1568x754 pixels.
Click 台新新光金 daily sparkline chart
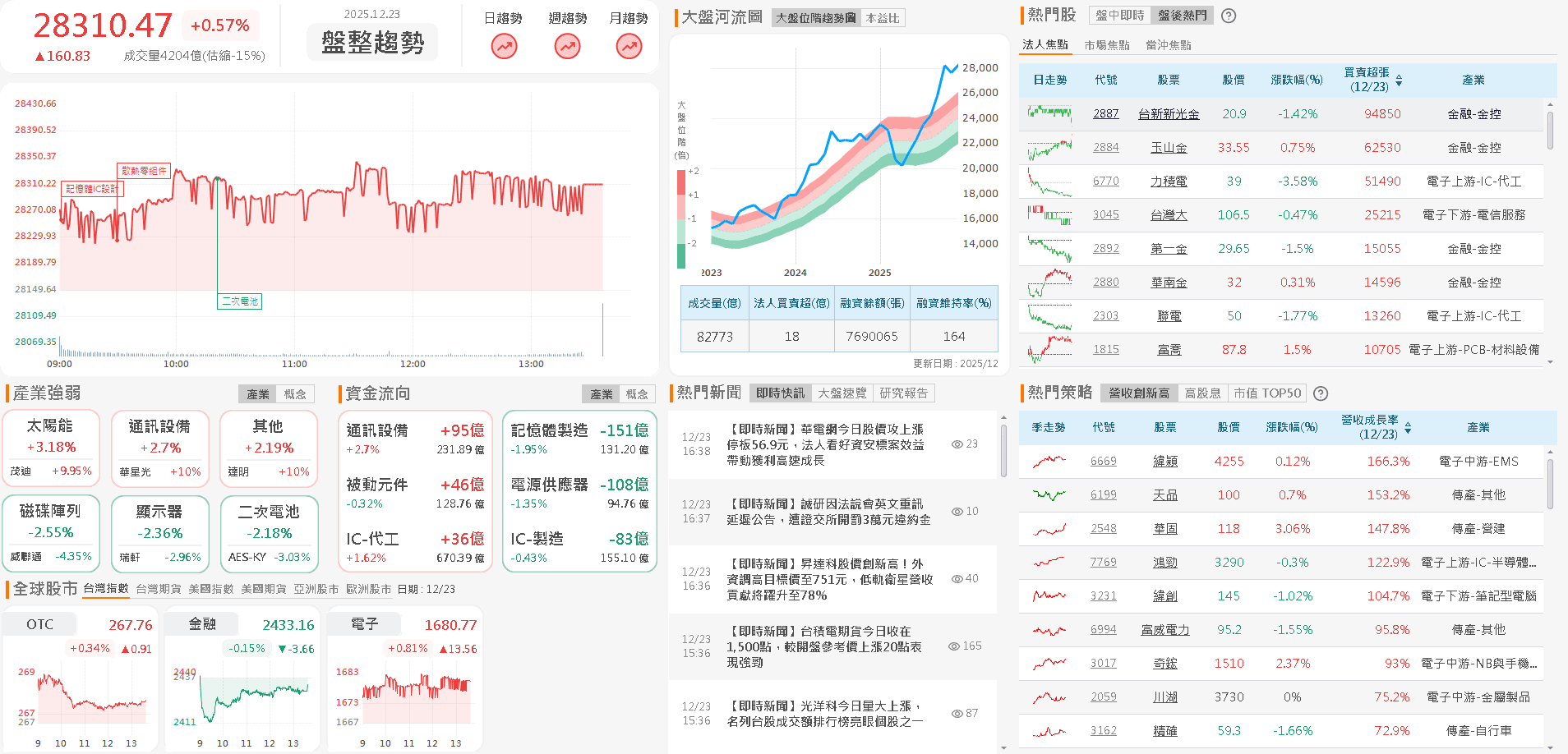tap(1049, 113)
